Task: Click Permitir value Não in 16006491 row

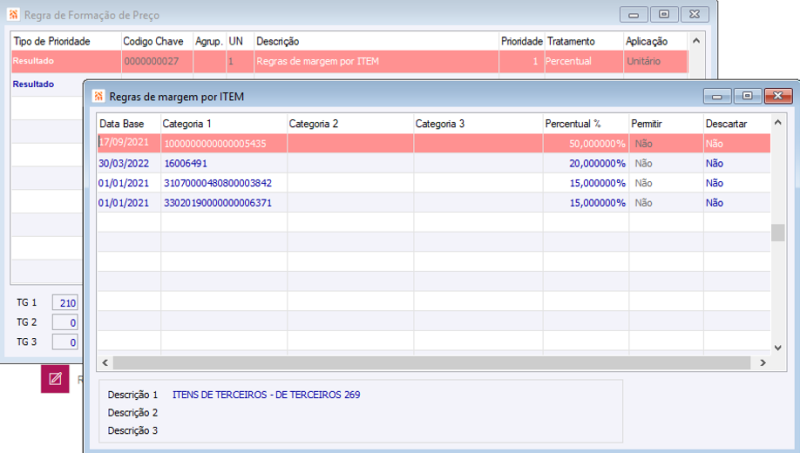Action: [x=643, y=163]
